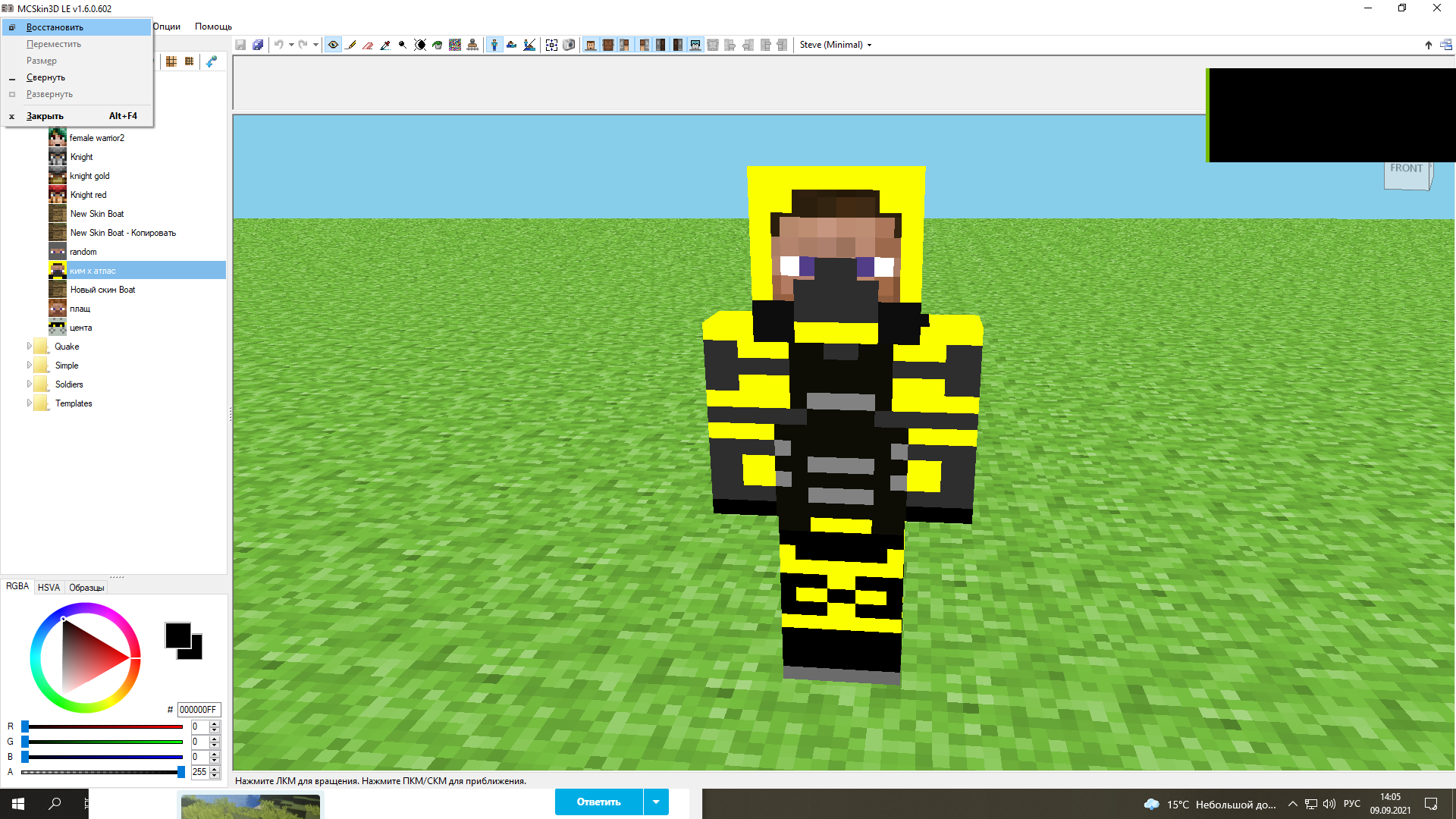Image resolution: width=1456 pixels, height=819 pixels.
Task: Toggle head visibility button
Action: coord(591,45)
